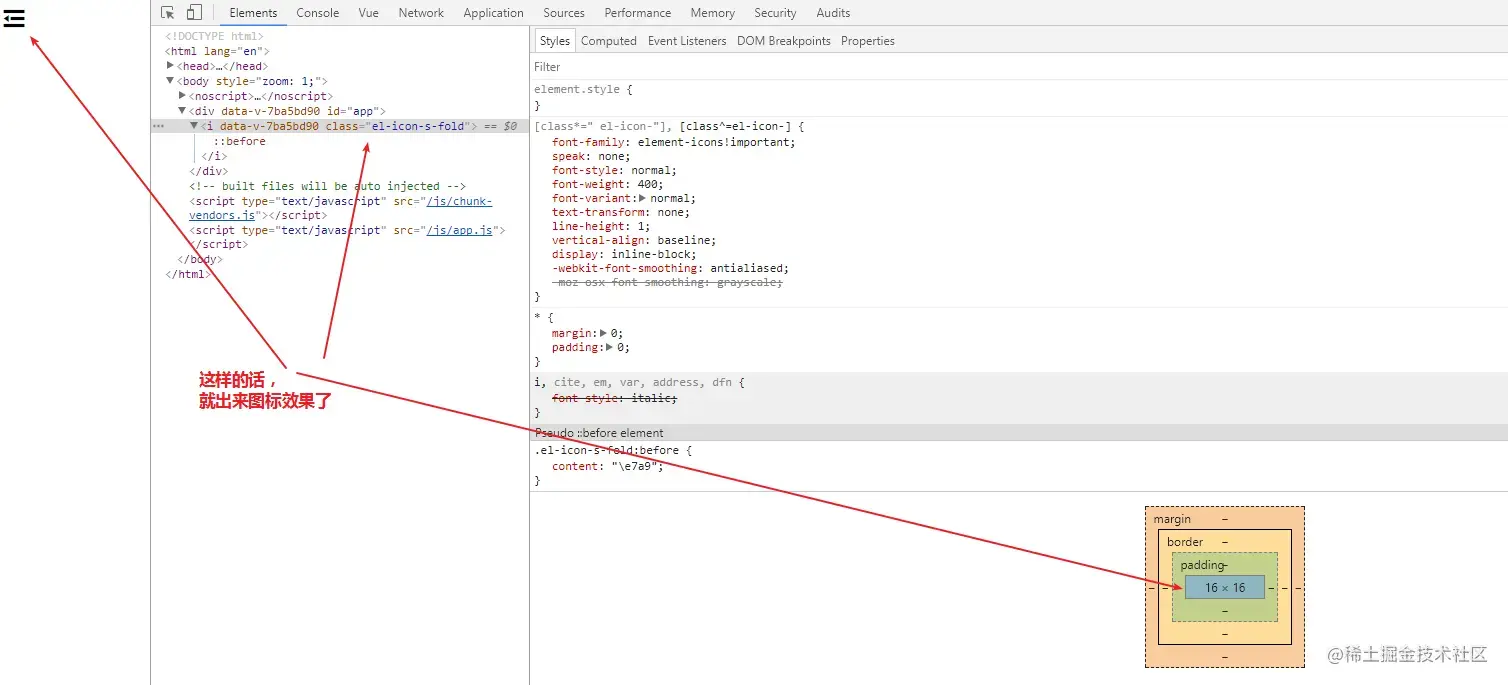Viewport: 1508px width, 685px height.
Task: Click the speak: none declaration
Action: 591,156
